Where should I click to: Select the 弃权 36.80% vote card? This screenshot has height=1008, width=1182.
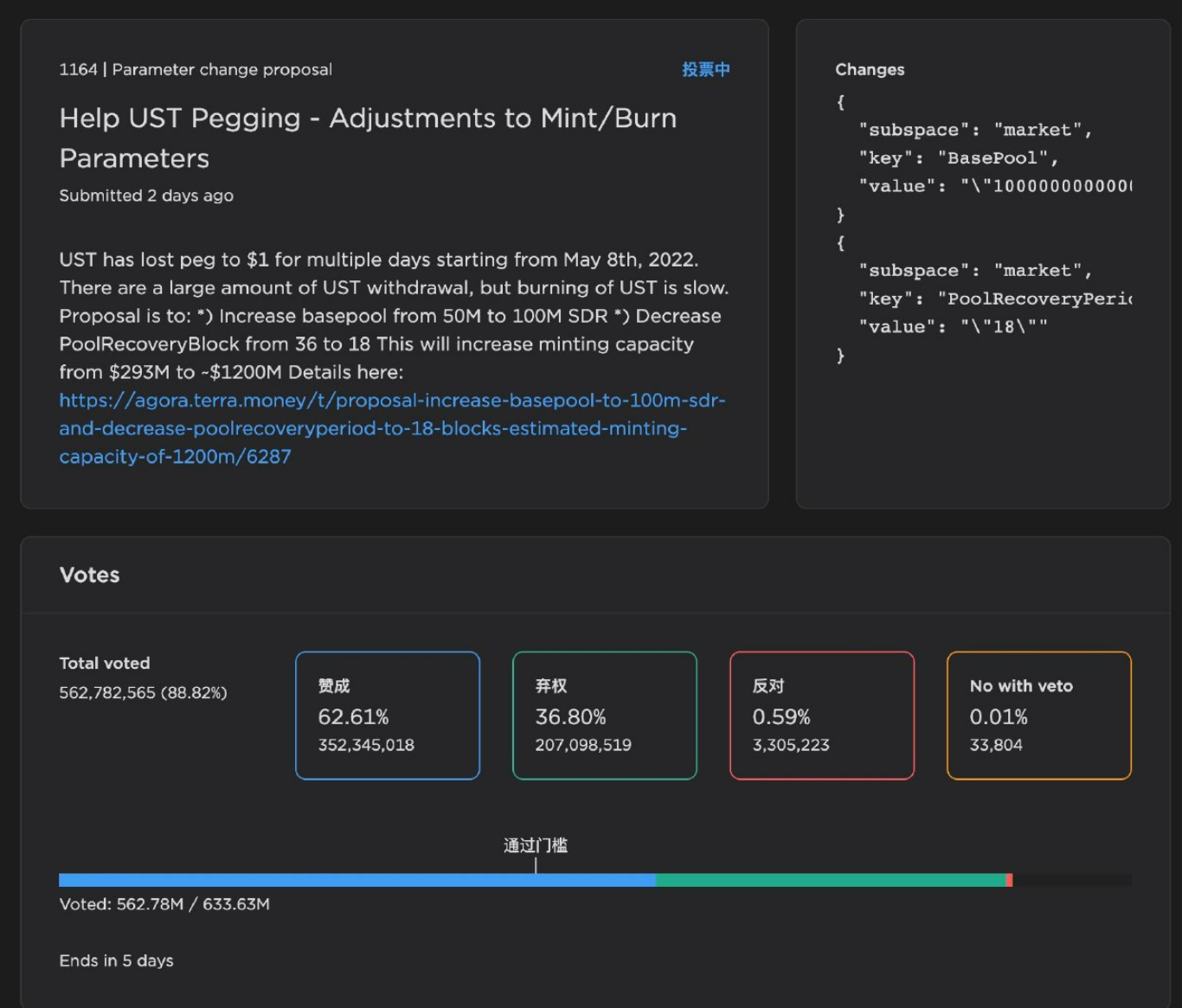pyautogui.click(x=605, y=716)
